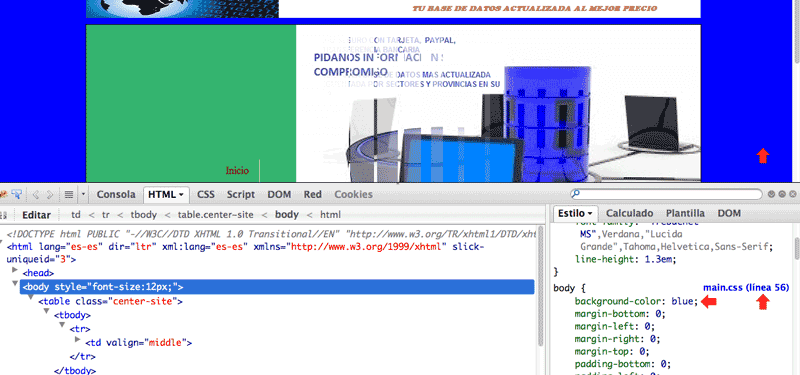The width and height of the screenshot is (800, 375).
Task: Detach Firebug with the up-arrow circle icon
Action: tap(782, 194)
